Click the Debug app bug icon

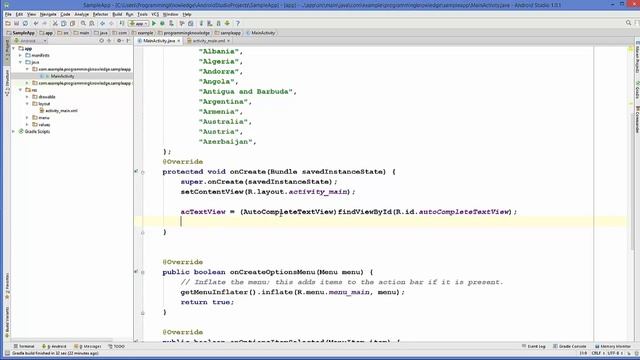pyautogui.click(x=162, y=24)
